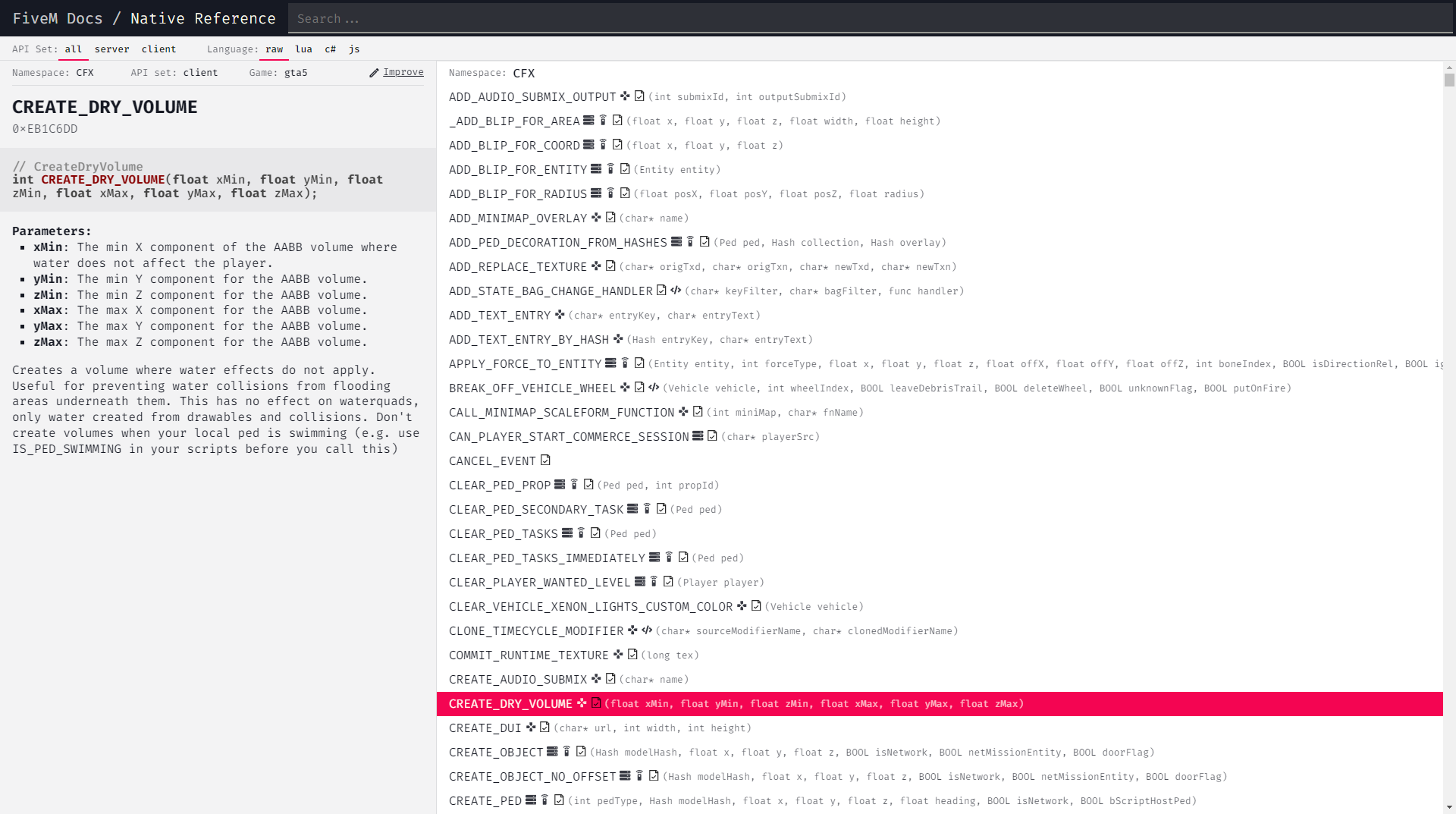Click the server icon next to CREATE_OBJECT
1456x814 pixels.
click(x=552, y=752)
